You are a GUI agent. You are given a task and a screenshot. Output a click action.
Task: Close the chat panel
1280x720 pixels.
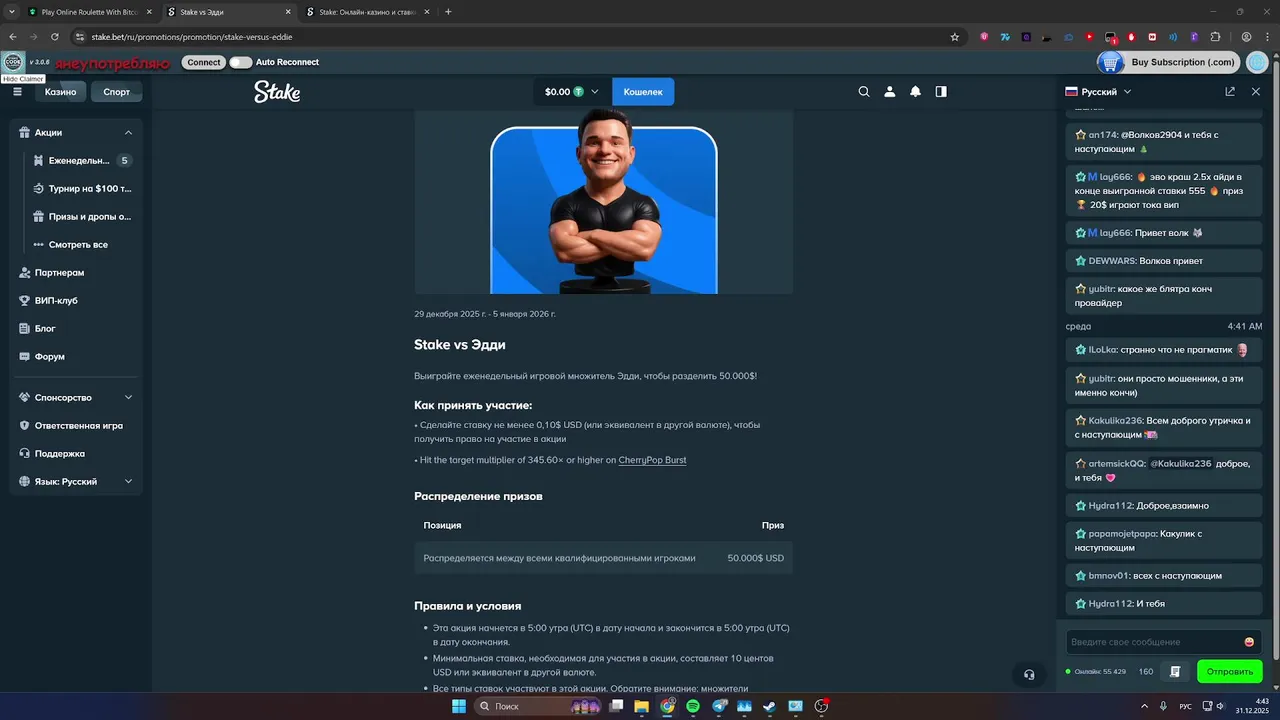click(x=1256, y=91)
